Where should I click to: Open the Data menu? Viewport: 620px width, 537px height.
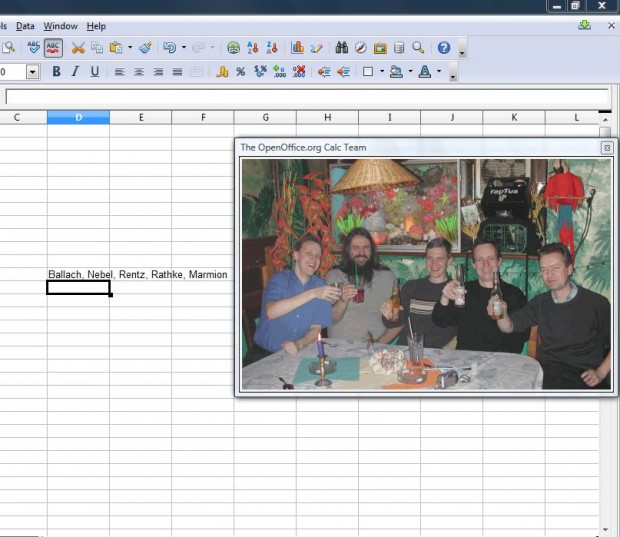[25, 26]
